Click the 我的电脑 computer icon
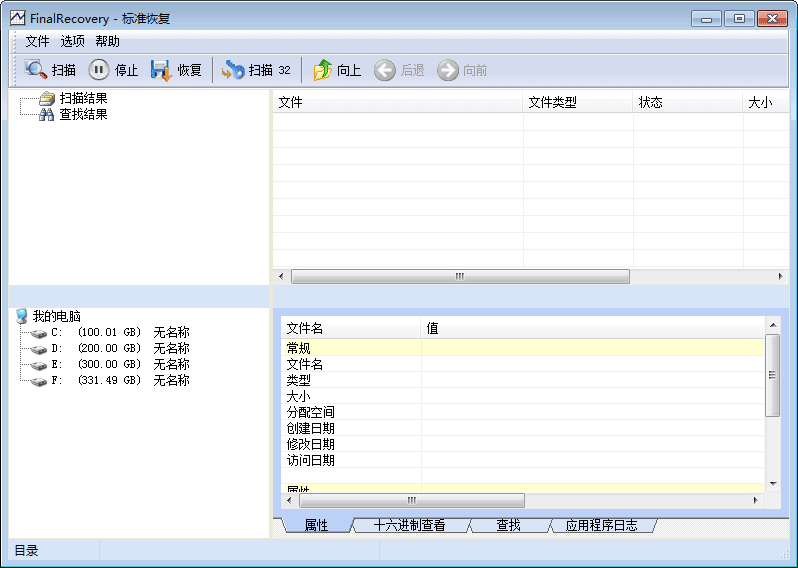Screen dimensions: 798x568 coord(22,316)
